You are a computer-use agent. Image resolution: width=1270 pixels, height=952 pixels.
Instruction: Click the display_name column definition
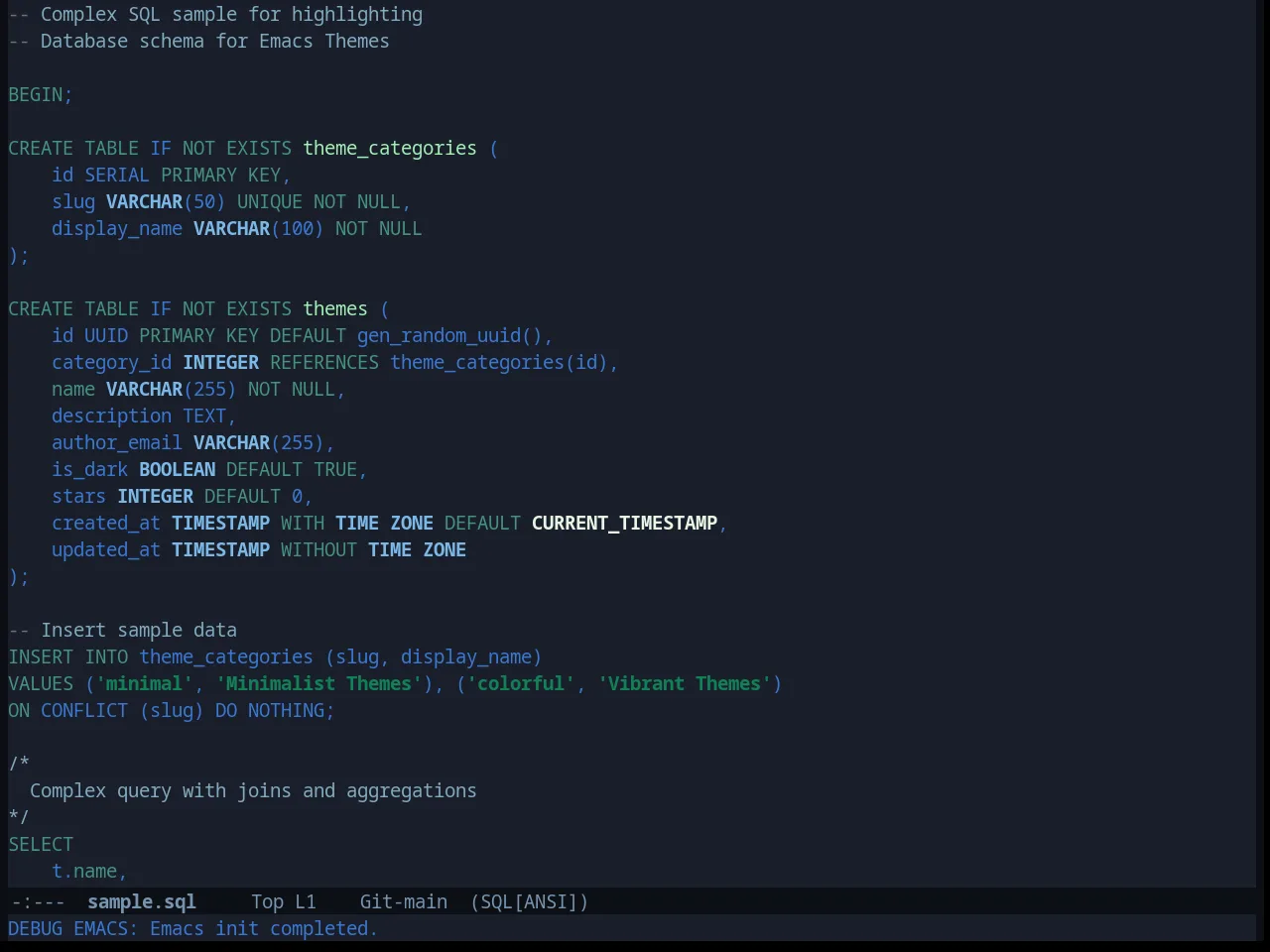coord(117,228)
